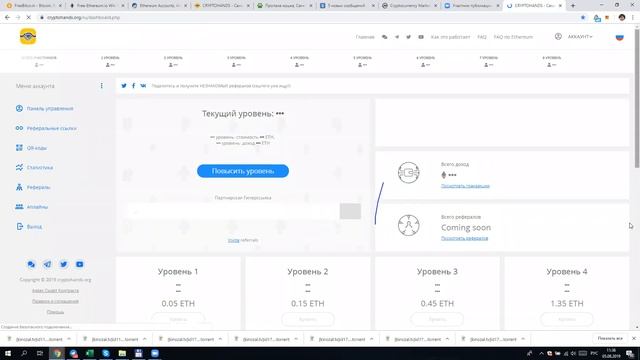
Task: Open Рефералы in sidebar menu
Action: [x=33, y=187]
